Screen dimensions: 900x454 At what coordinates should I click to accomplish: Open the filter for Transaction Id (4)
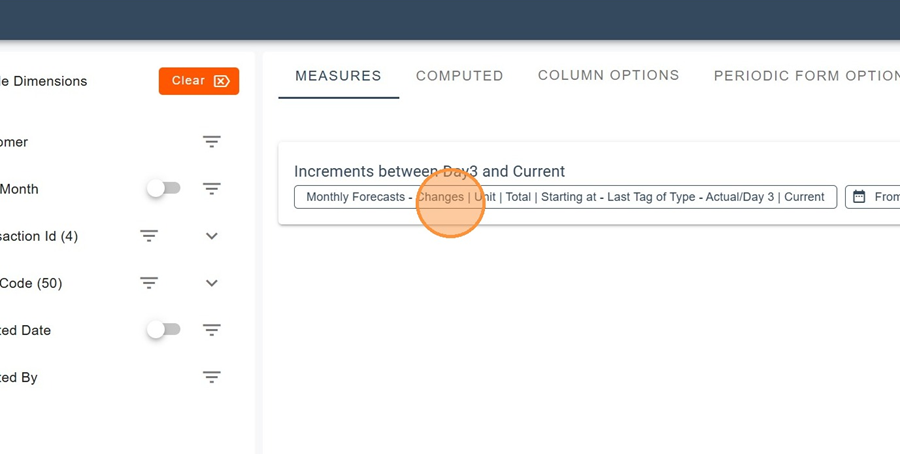tap(149, 236)
